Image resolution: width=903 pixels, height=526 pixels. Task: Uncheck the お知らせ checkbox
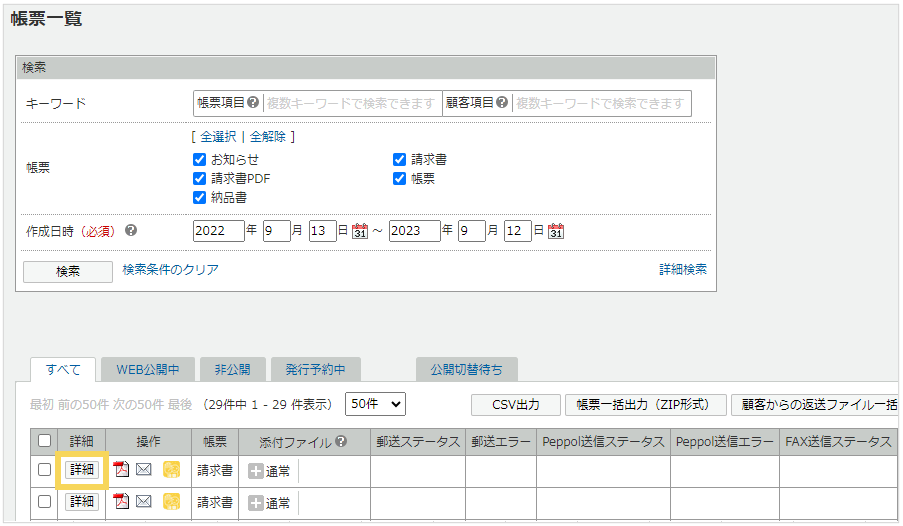199,159
